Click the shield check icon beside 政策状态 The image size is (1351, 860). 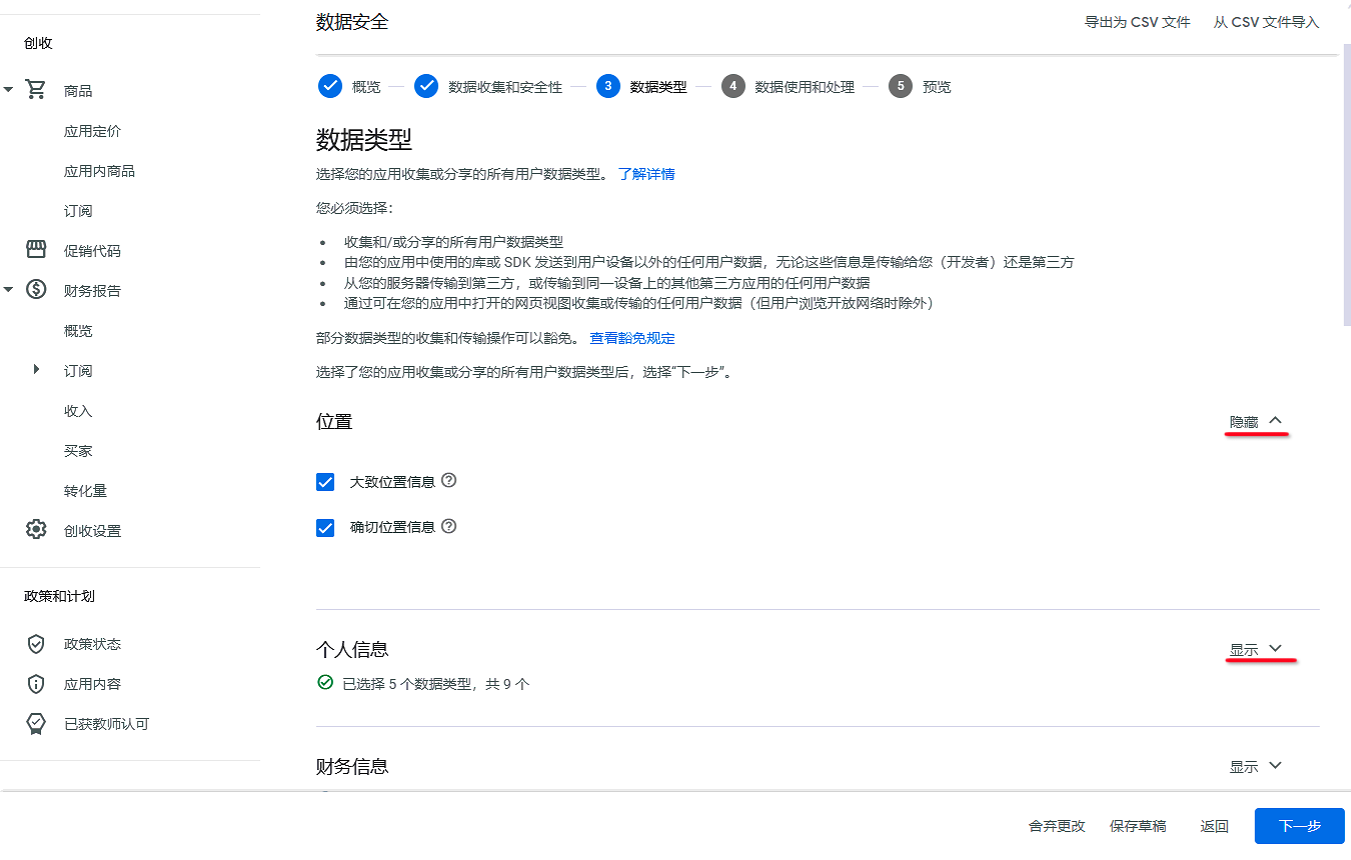click(x=36, y=644)
